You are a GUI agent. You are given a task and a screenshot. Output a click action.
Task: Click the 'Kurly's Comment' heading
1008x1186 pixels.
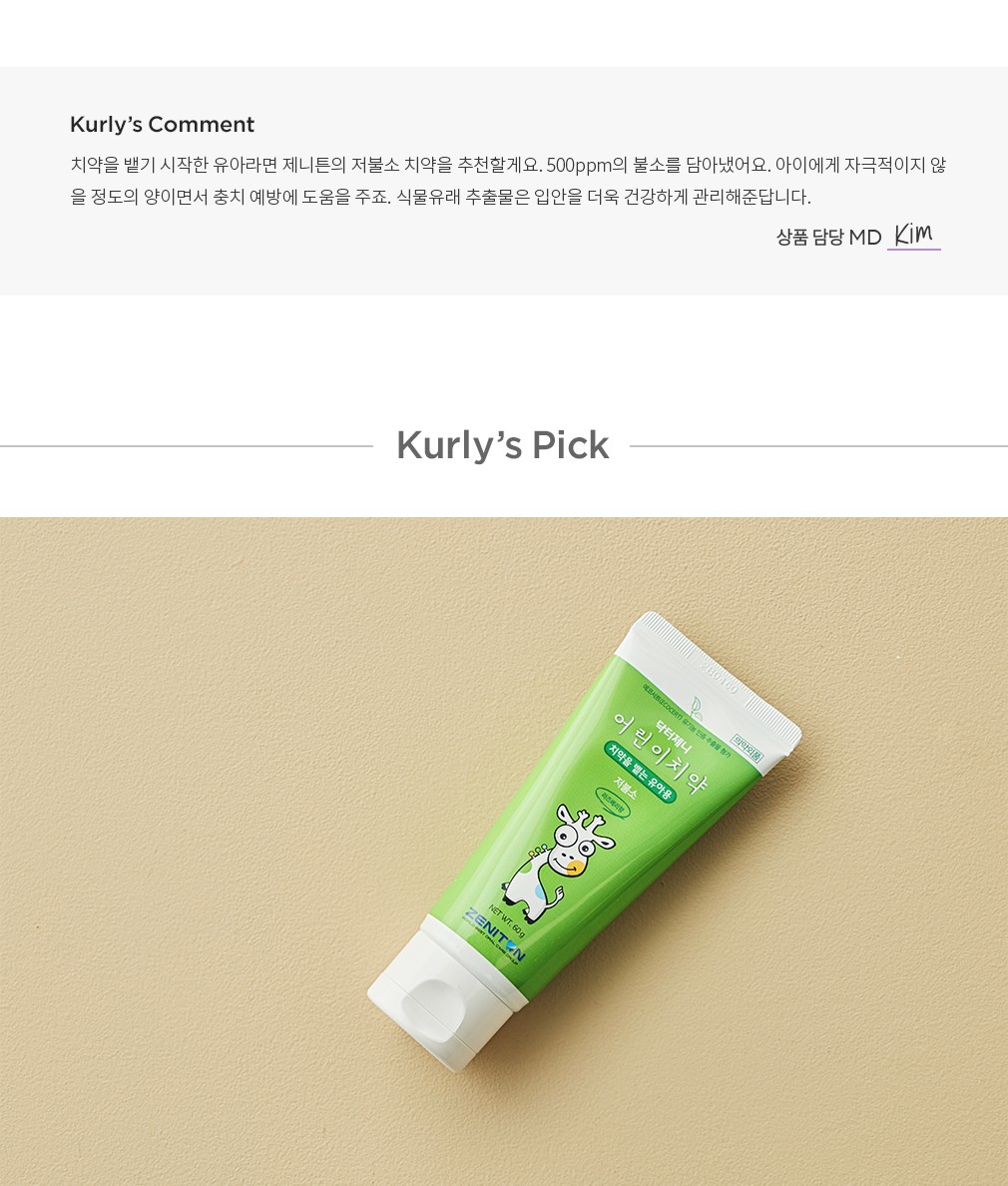162,124
